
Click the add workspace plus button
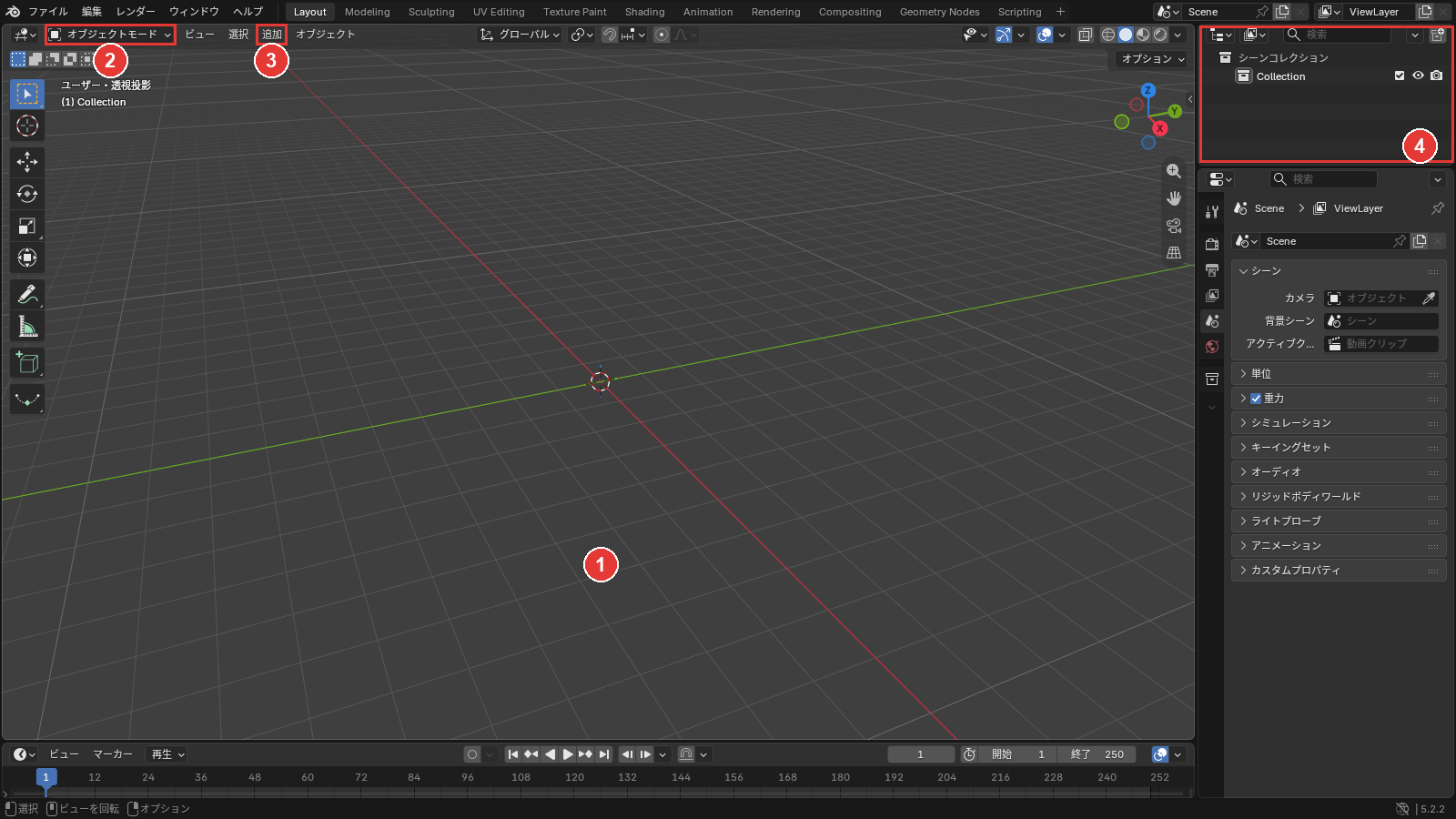click(x=1060, y=12)
